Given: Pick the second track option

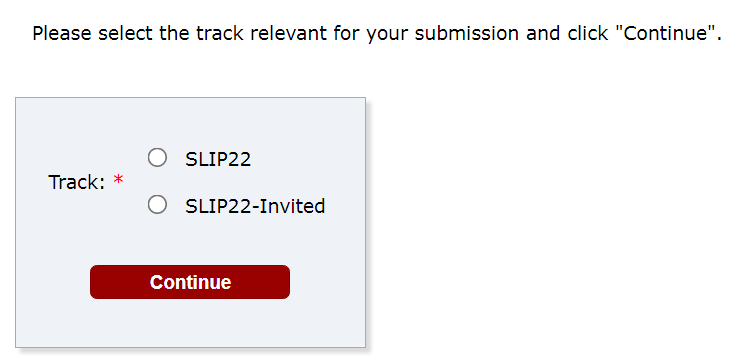Looking at the screenshot, I should click(157, 205).
